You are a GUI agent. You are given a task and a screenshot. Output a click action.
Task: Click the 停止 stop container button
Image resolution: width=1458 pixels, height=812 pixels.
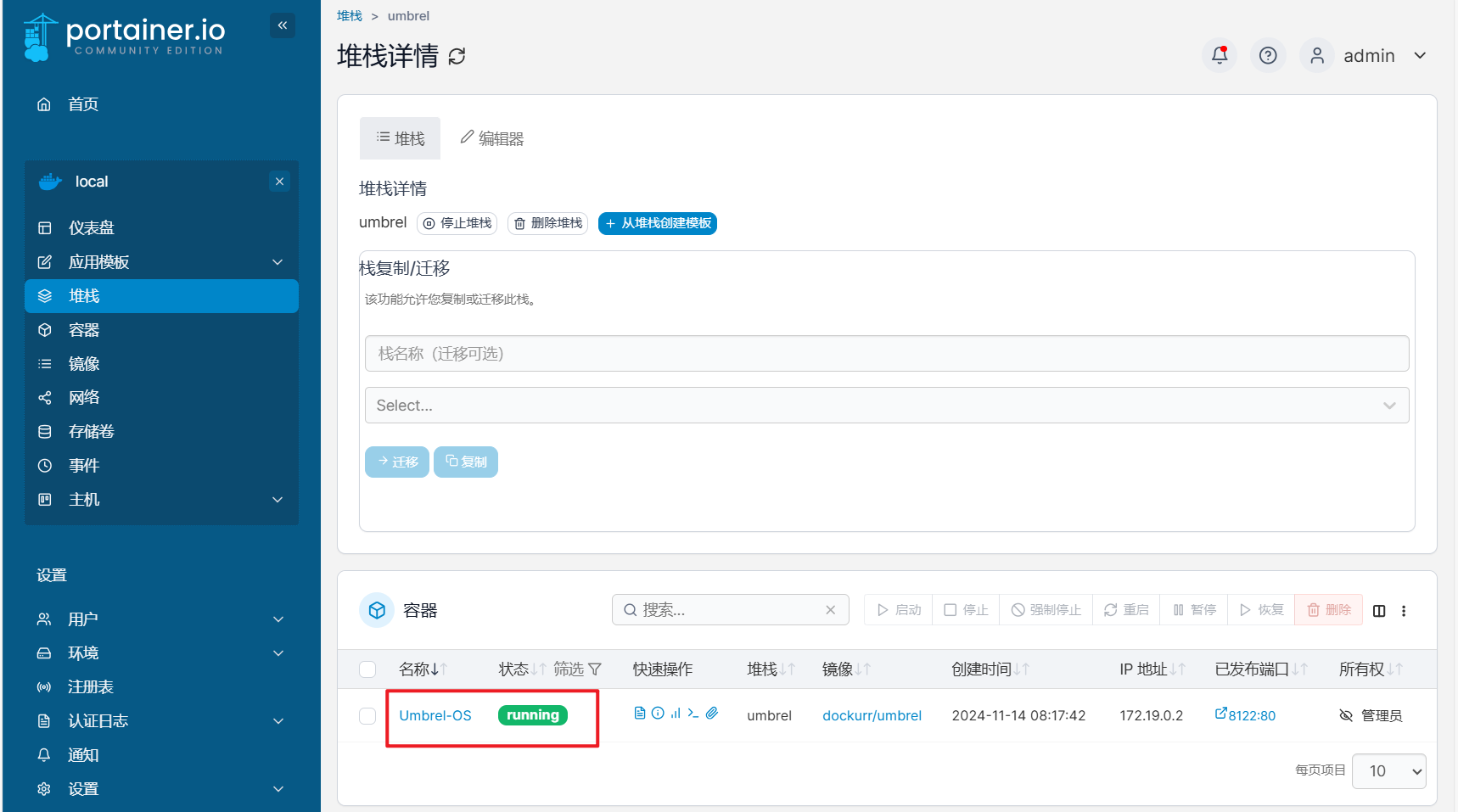click(966, 610)
